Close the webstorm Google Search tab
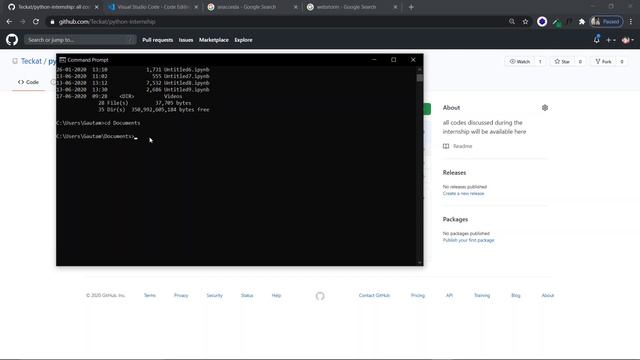This screenshot has height=360, width=640. (395, 7)
